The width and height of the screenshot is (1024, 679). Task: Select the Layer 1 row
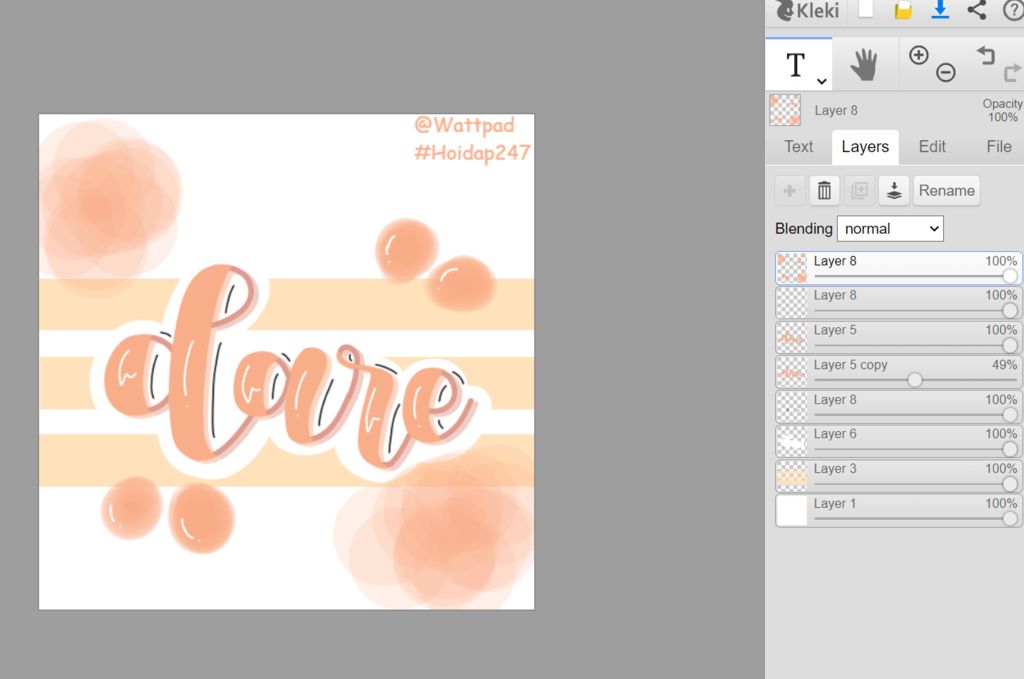click(x=899, y=510)
